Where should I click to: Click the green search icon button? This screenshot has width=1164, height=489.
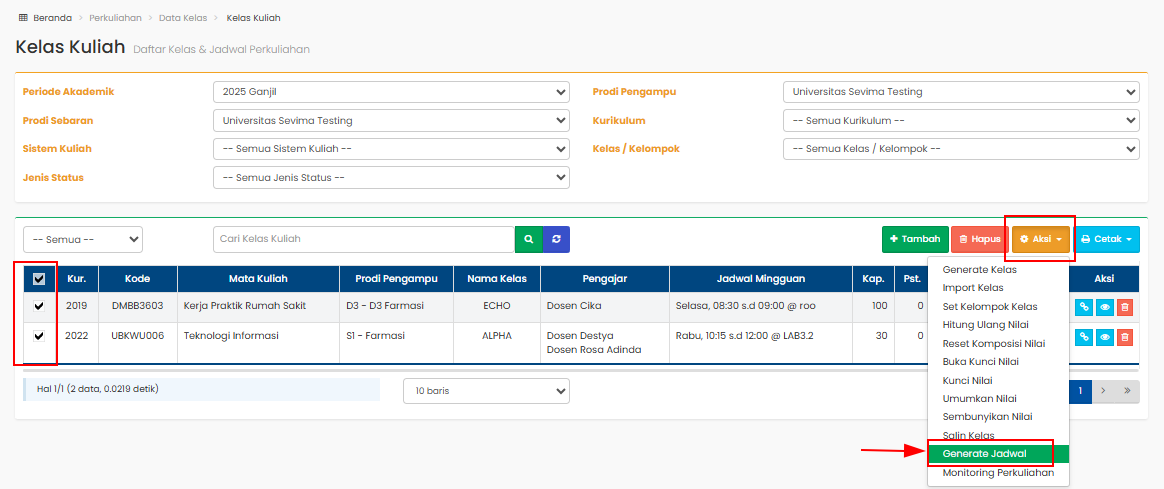pos(528,239)
